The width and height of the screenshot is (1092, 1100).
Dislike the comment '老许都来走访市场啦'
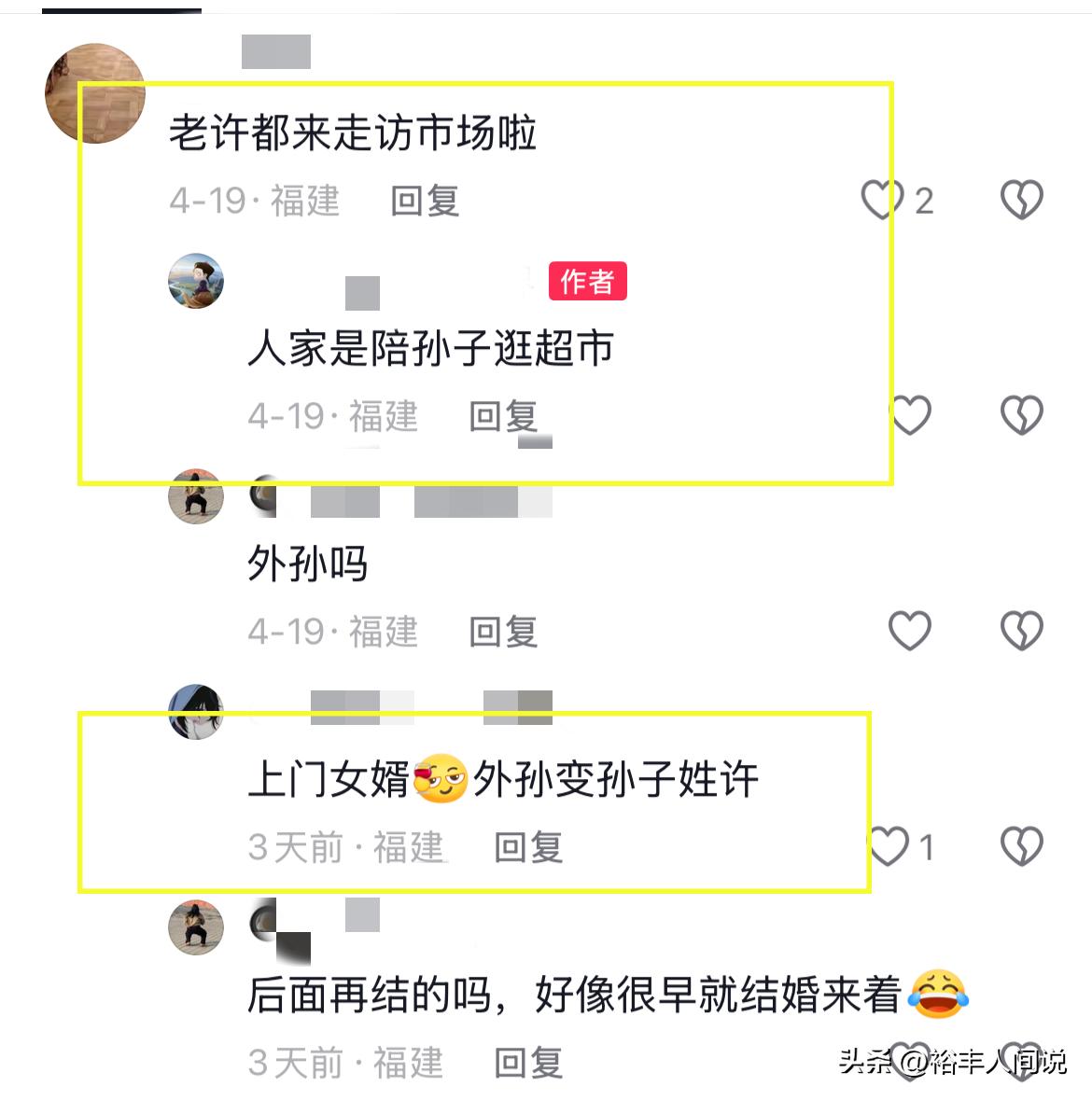point(1021,200)
